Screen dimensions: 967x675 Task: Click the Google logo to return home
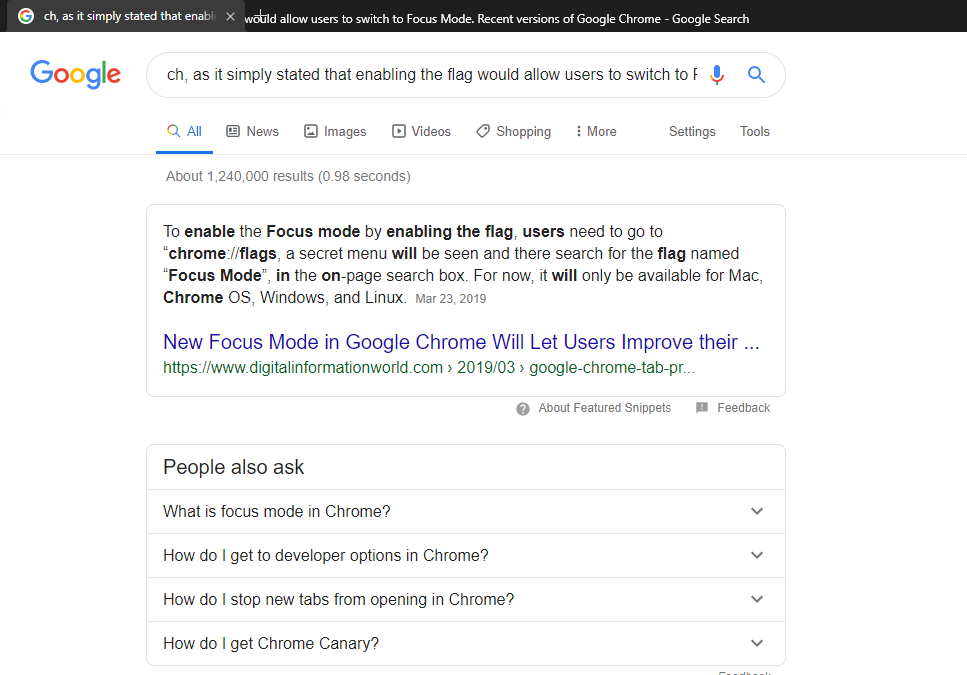(x=75, y=74)
